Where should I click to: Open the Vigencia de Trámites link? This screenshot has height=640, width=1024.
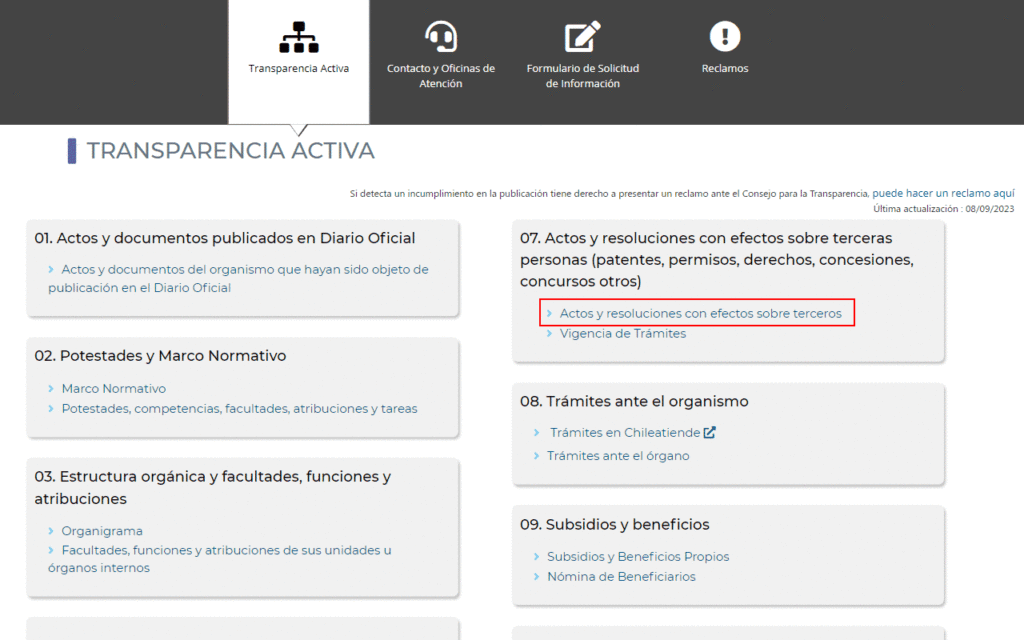click(x=622, y=334)
